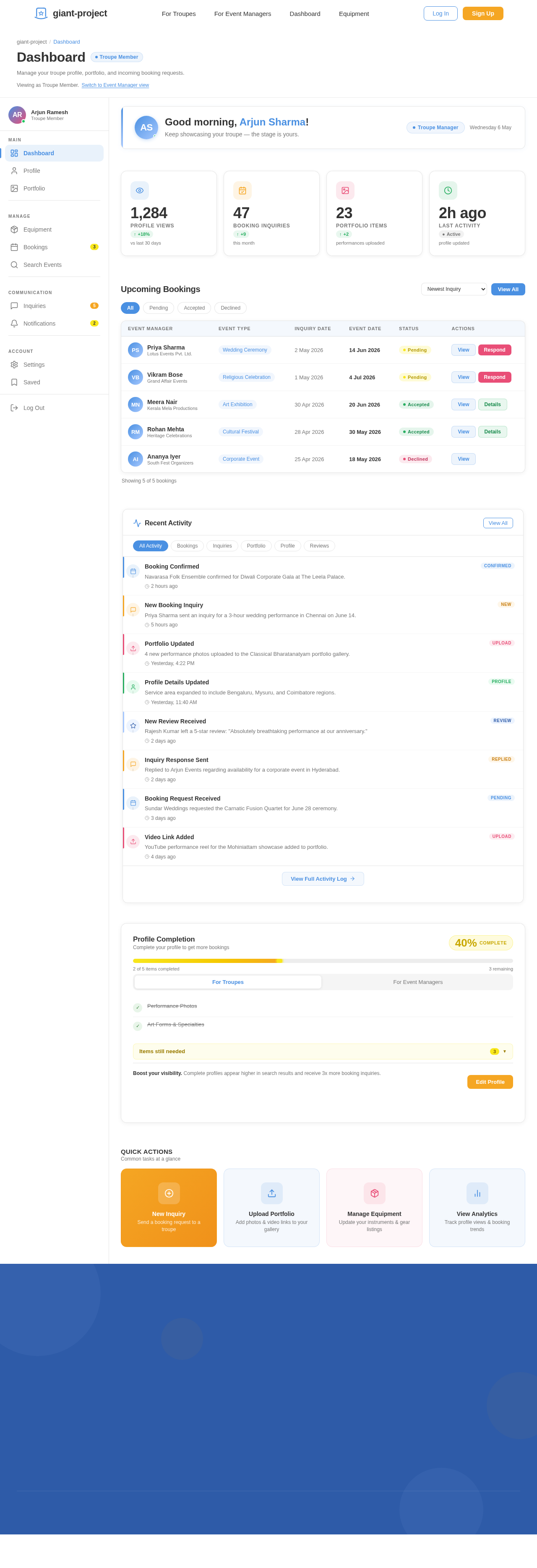This screenshot has width=537, height=1568.
Task: Open Notifications in the sidebar
Action: point(54,323)
